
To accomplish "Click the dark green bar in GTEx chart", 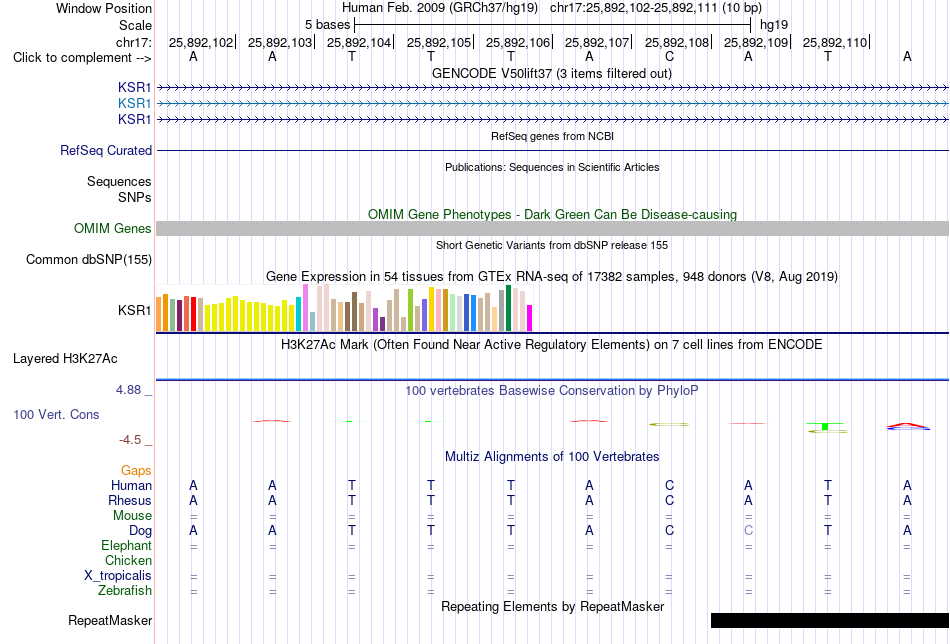I will (x=509, y=308).
